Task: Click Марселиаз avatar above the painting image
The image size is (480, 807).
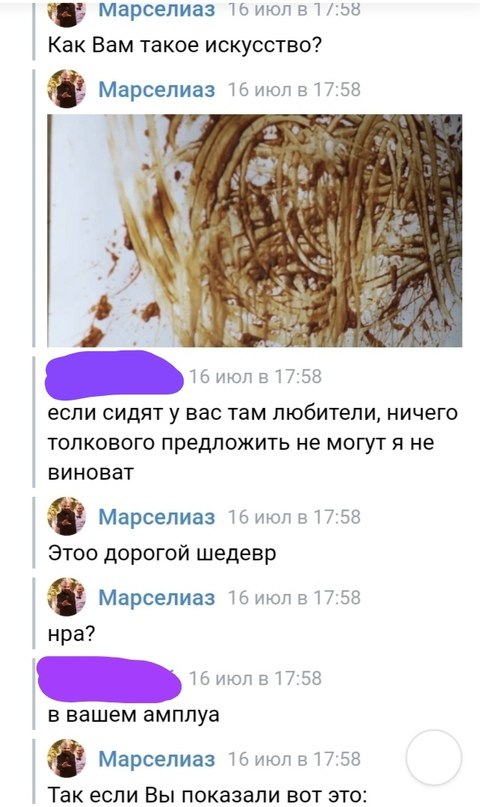Action: pyautogui.click(x=66, y=89)
